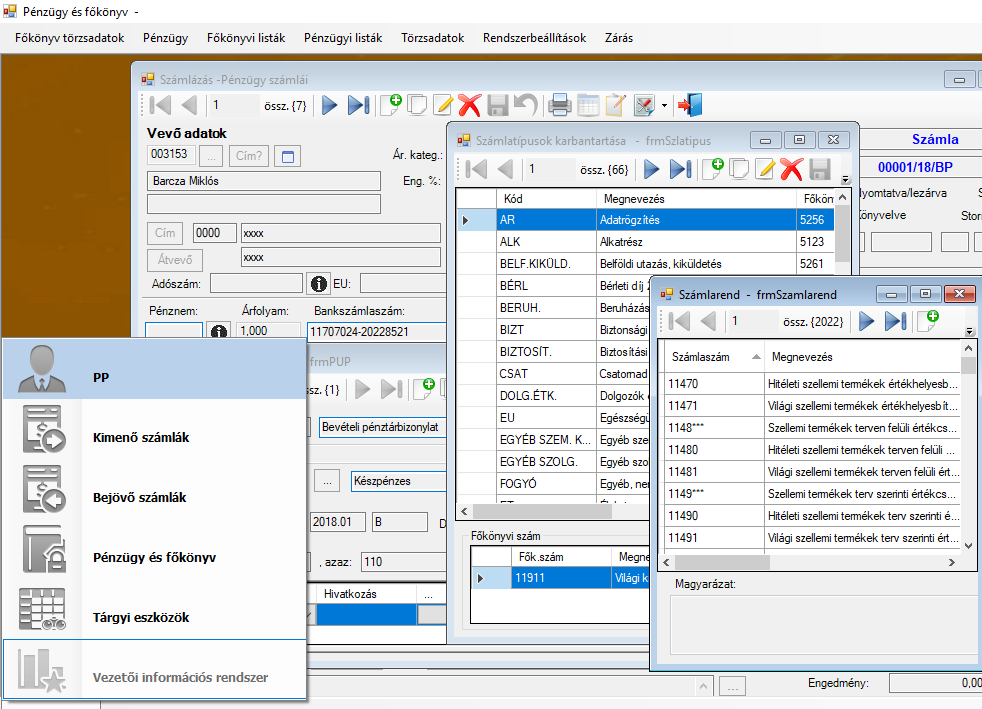
Task: Click the Cím? button
Action: click(248, 156)
